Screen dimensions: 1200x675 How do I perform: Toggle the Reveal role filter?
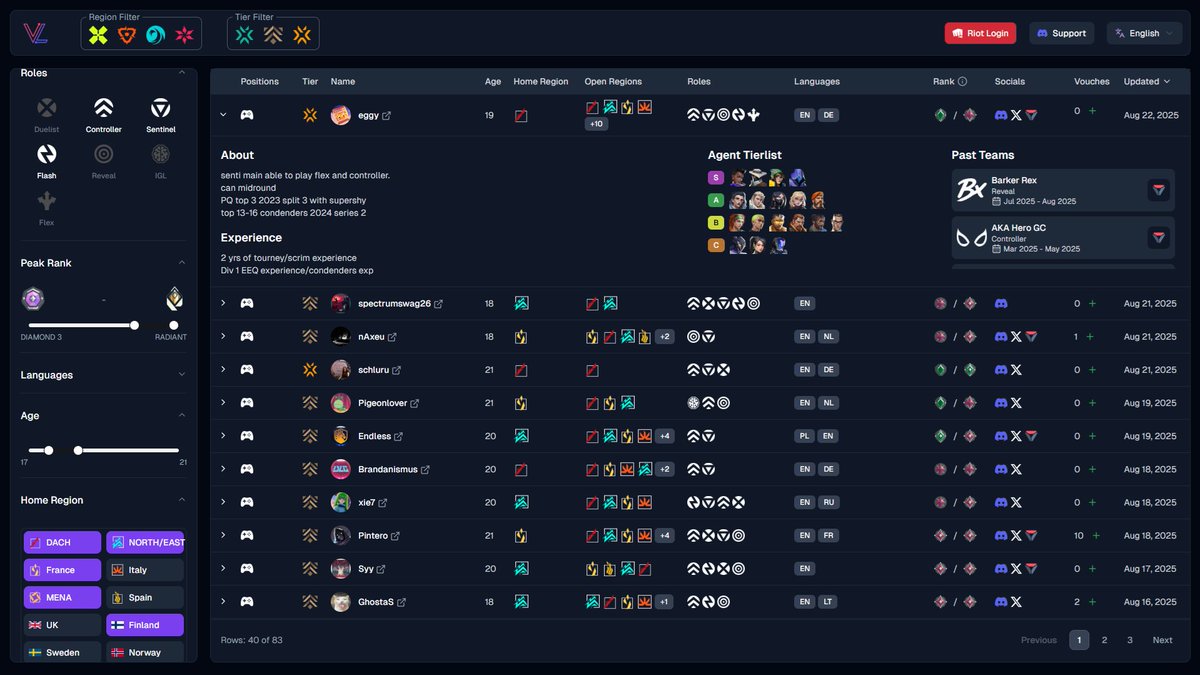coord(104,161)
